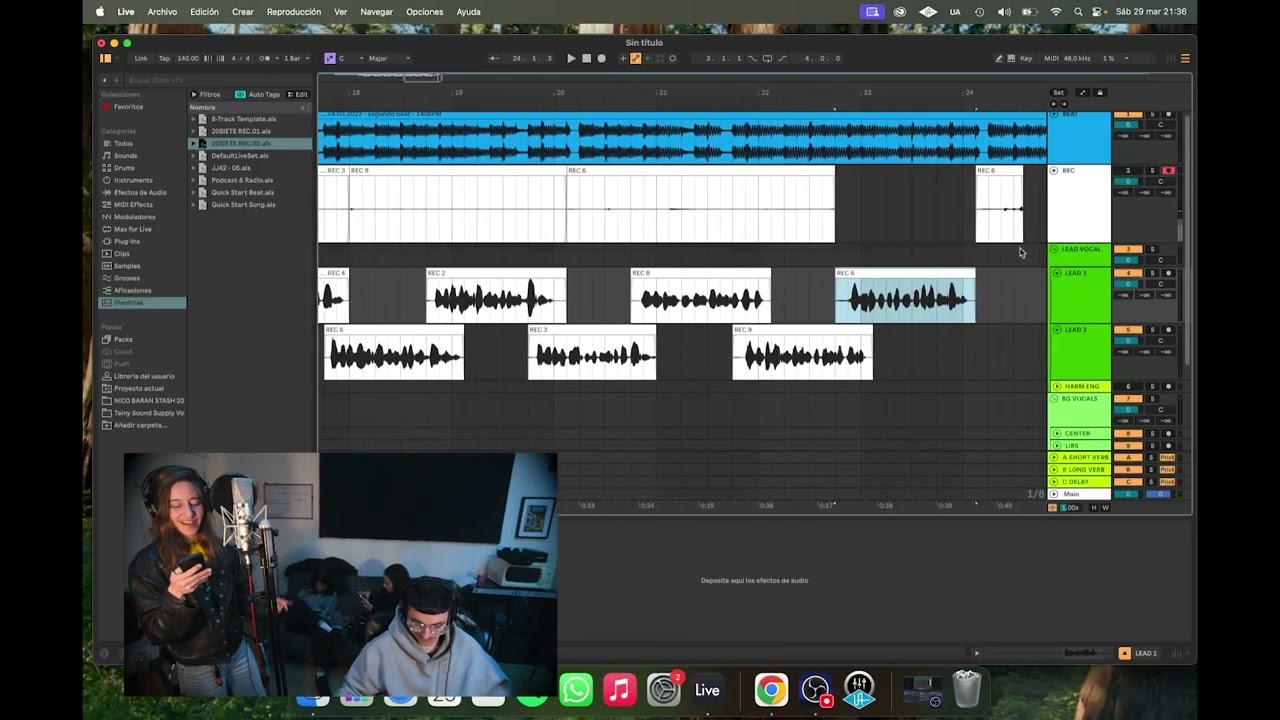The width and height of the screenshot is (1280, 720).
Task: Toggle browser panel via top-left orange icon
Action: coord(105,58)
